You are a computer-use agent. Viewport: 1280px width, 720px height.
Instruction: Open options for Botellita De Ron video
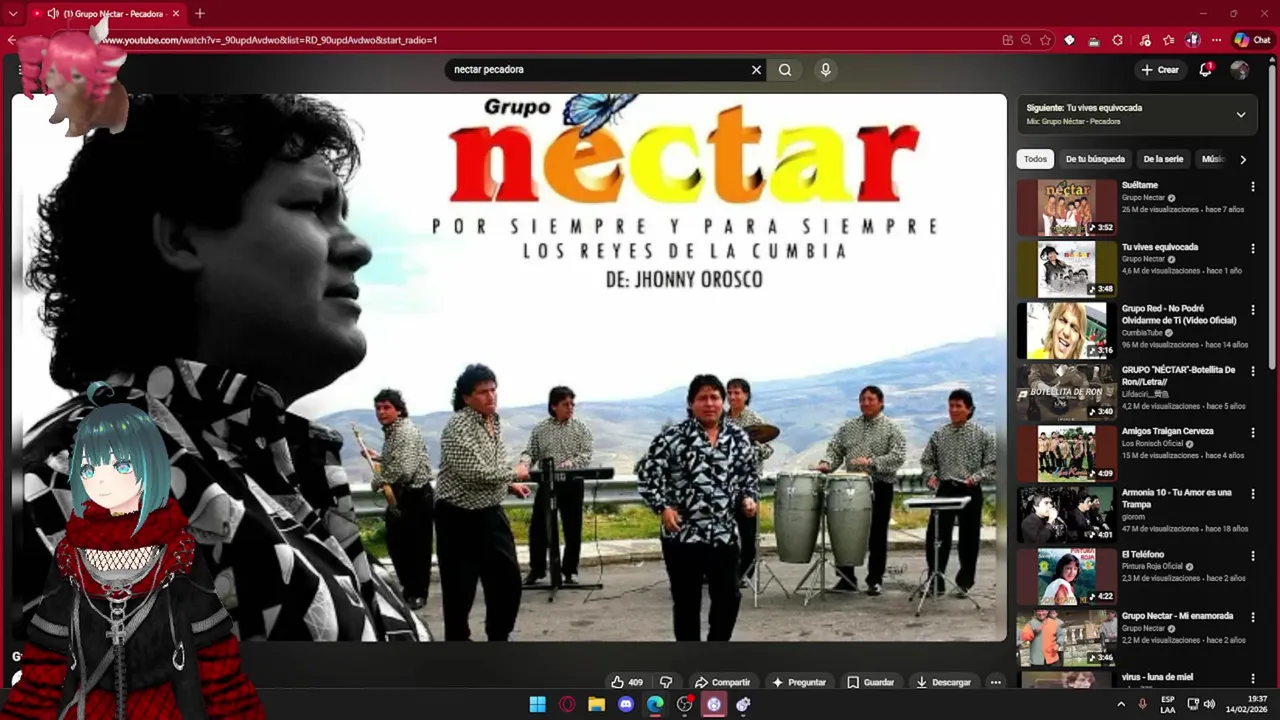[1253, 371]
